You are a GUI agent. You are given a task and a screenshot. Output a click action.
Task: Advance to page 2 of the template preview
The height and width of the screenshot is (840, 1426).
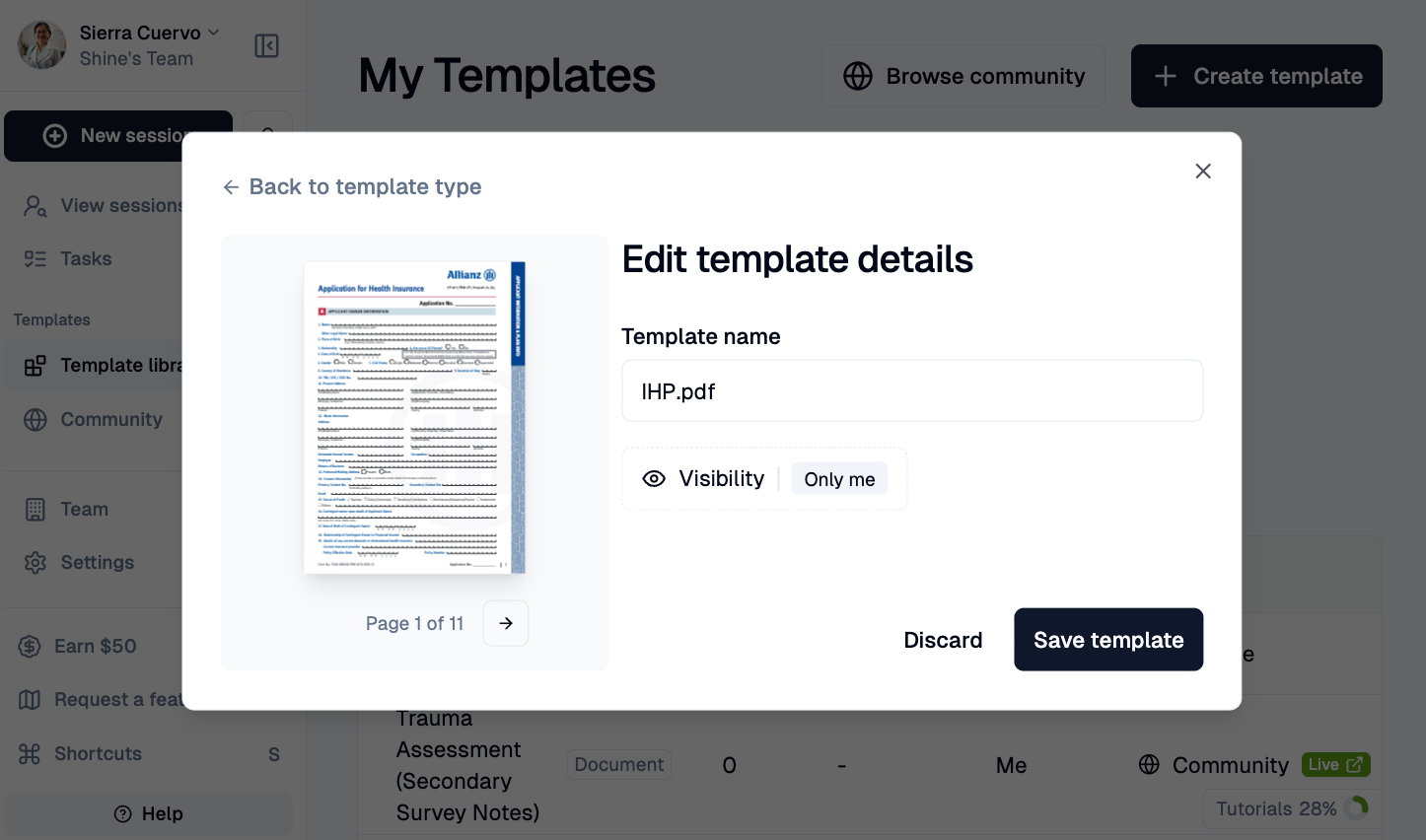click(x=505, y=623)
